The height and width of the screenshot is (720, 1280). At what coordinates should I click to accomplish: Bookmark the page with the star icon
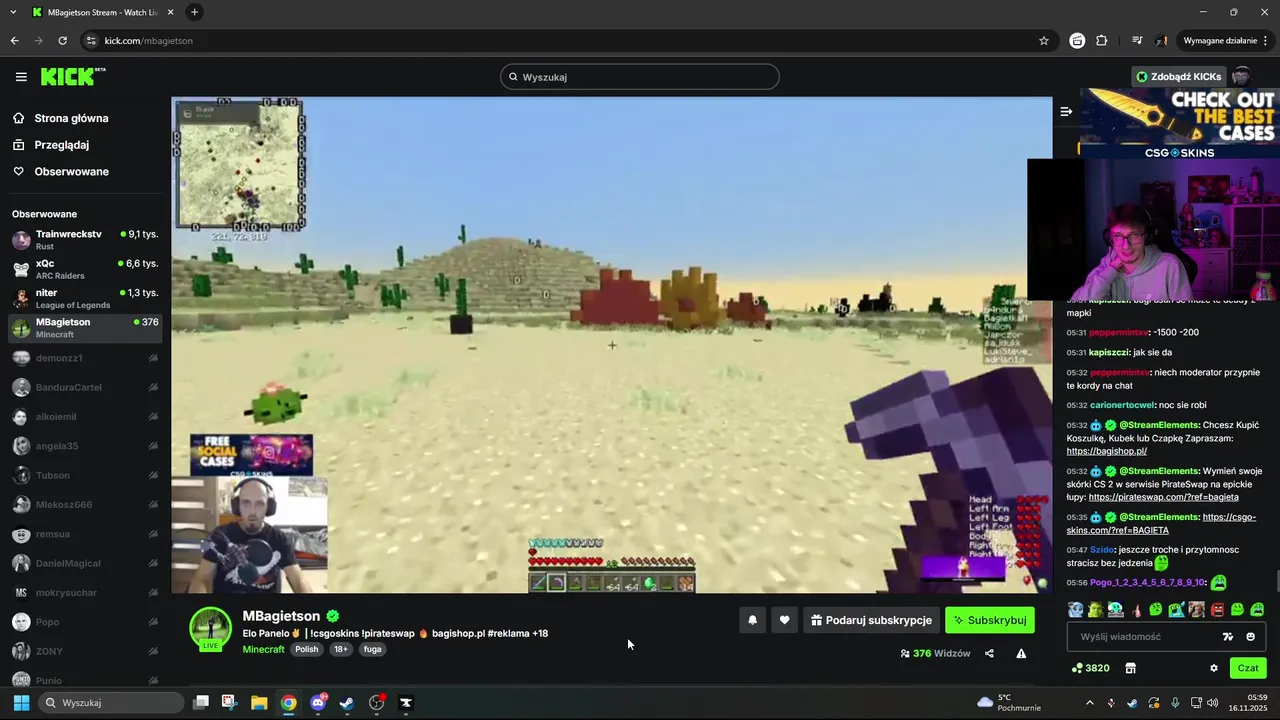(x=1044, y=41)
